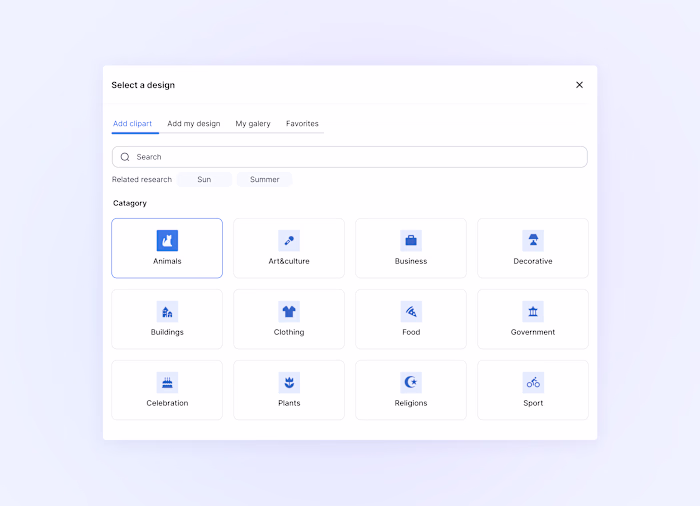Click the Animals label text
This screenshot has width=700, height=506.
tap(167, 261)
